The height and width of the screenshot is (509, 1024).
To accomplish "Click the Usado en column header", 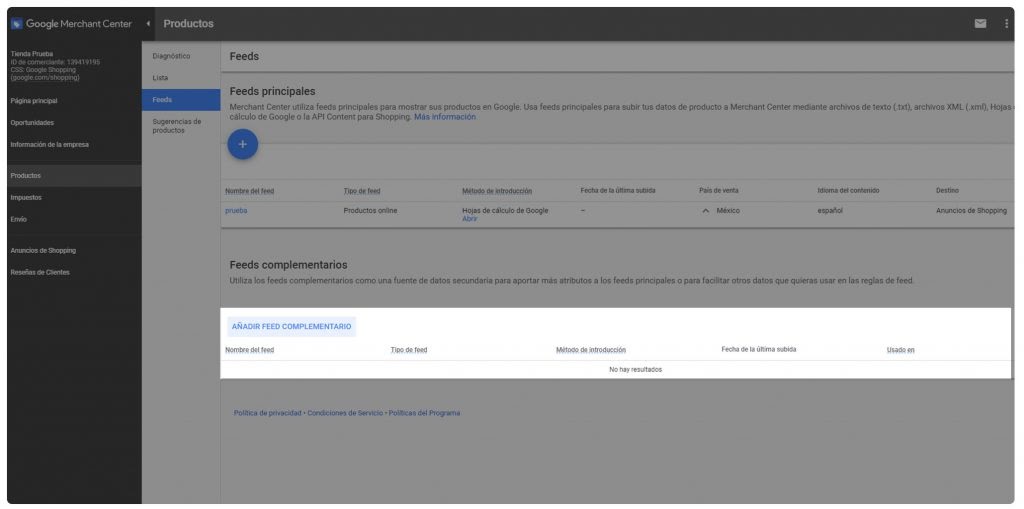I will tap(901, 350).
